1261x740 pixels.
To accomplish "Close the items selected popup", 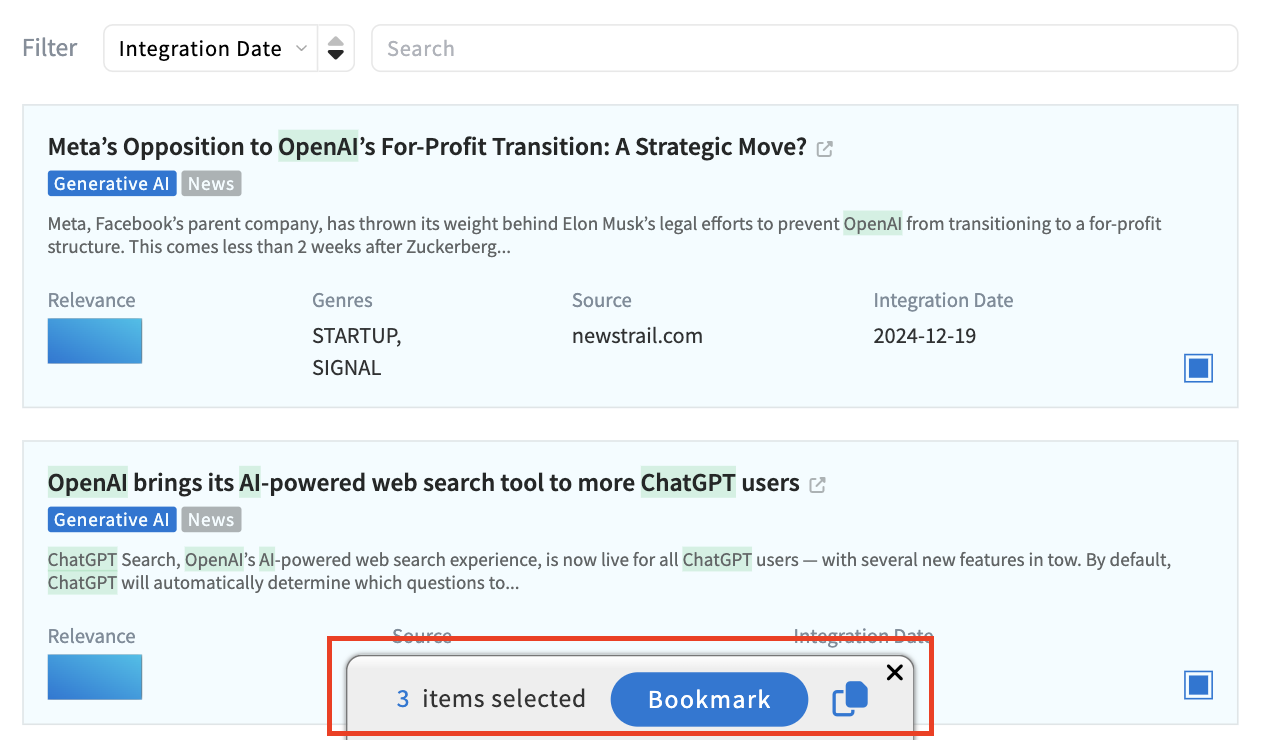I will [x=895, y=672].
